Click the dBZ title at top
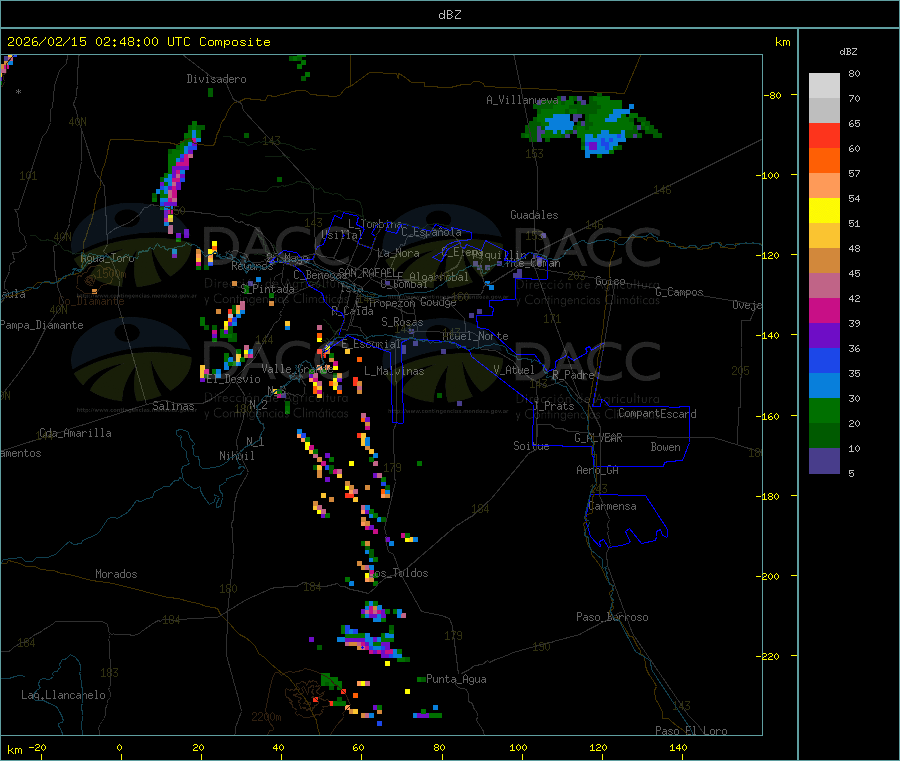900x761 pixels. 449,14
